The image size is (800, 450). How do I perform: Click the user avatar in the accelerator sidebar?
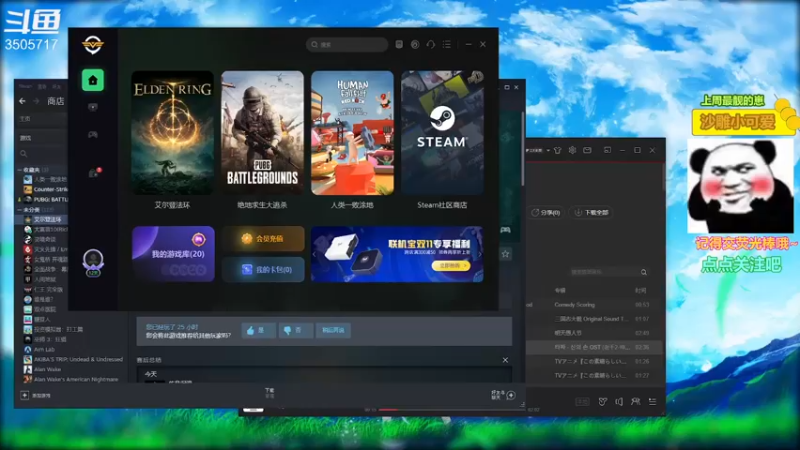93,262
